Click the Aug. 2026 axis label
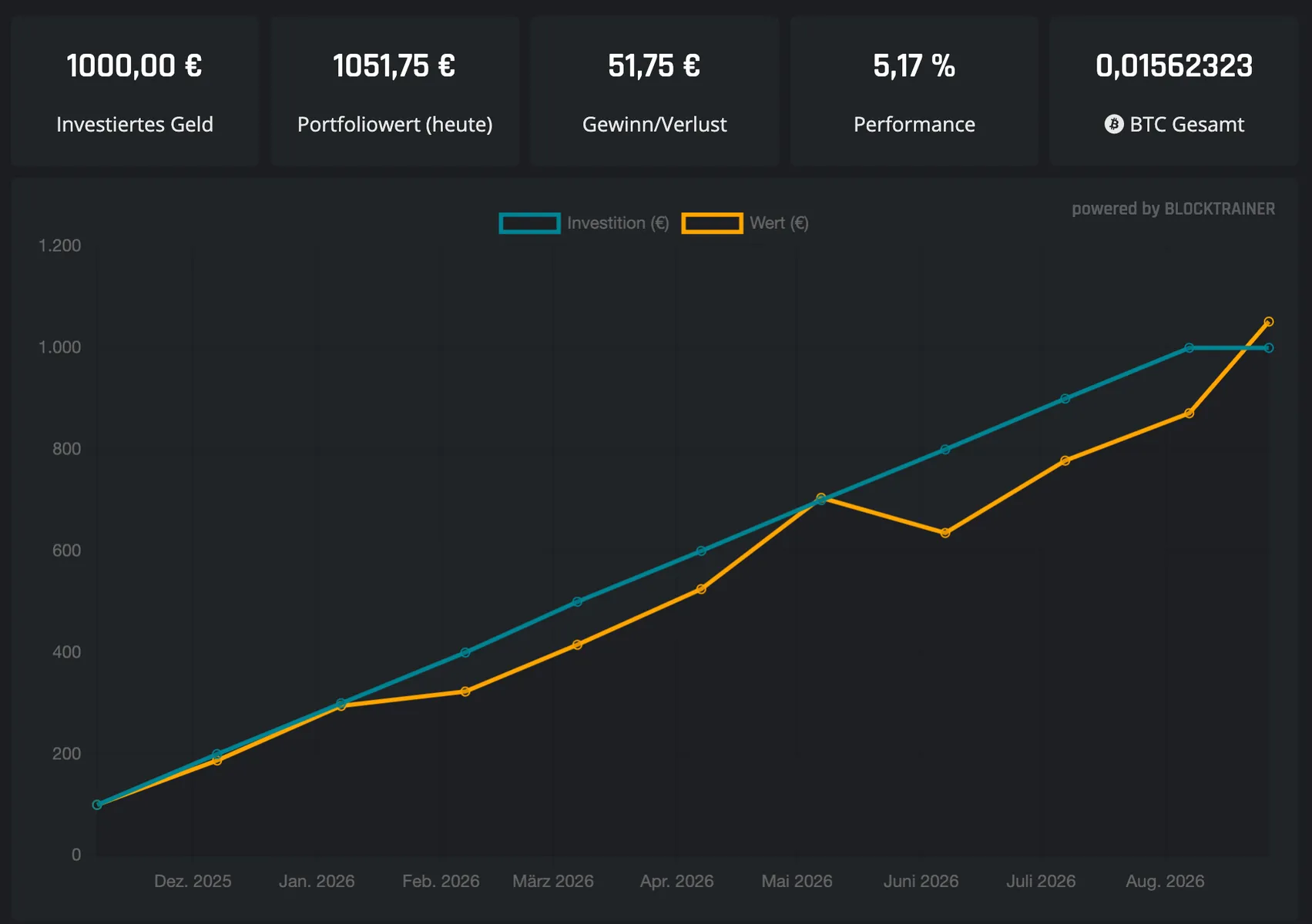This screenshot has width=1312, height=924. click(1165, 881)
